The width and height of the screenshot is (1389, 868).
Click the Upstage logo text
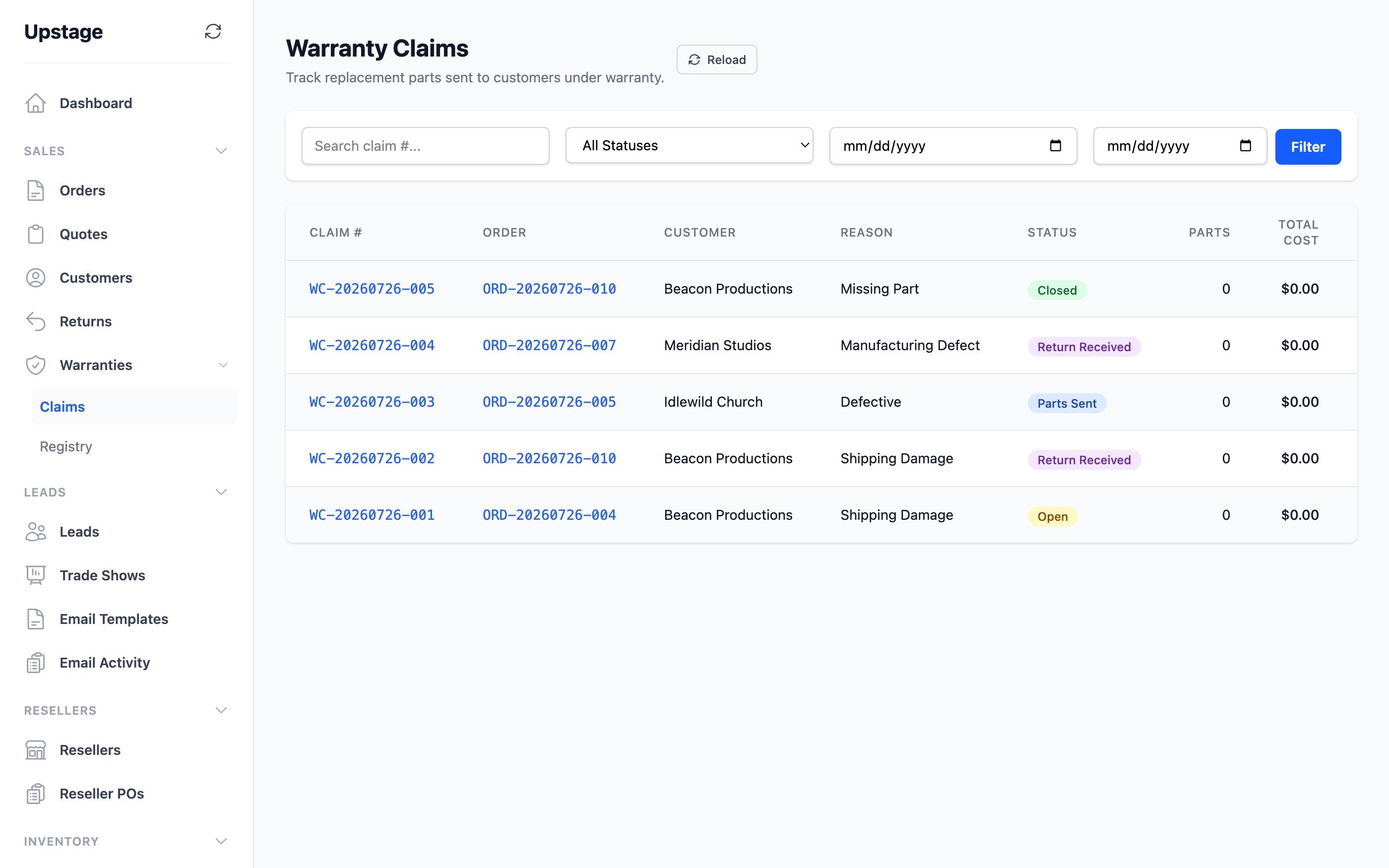click(63, 32)
